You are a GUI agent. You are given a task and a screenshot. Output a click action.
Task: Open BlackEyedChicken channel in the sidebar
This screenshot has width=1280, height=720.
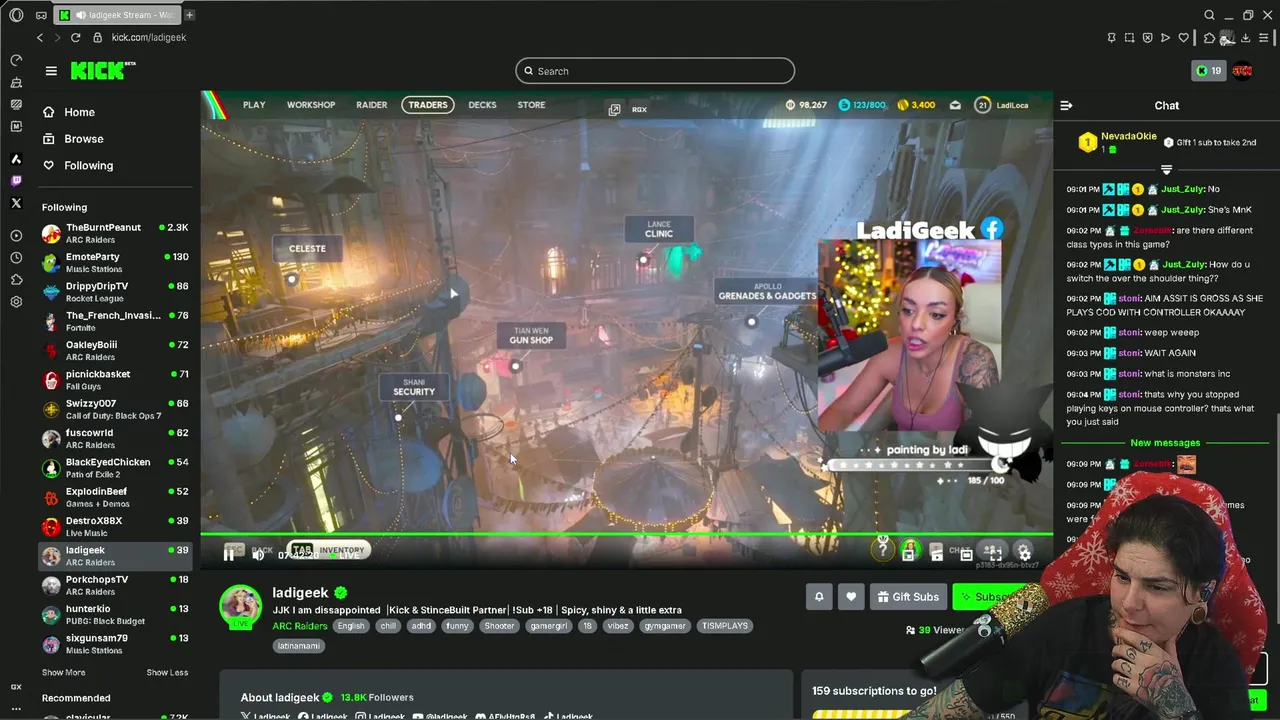[x=115, y=468]
